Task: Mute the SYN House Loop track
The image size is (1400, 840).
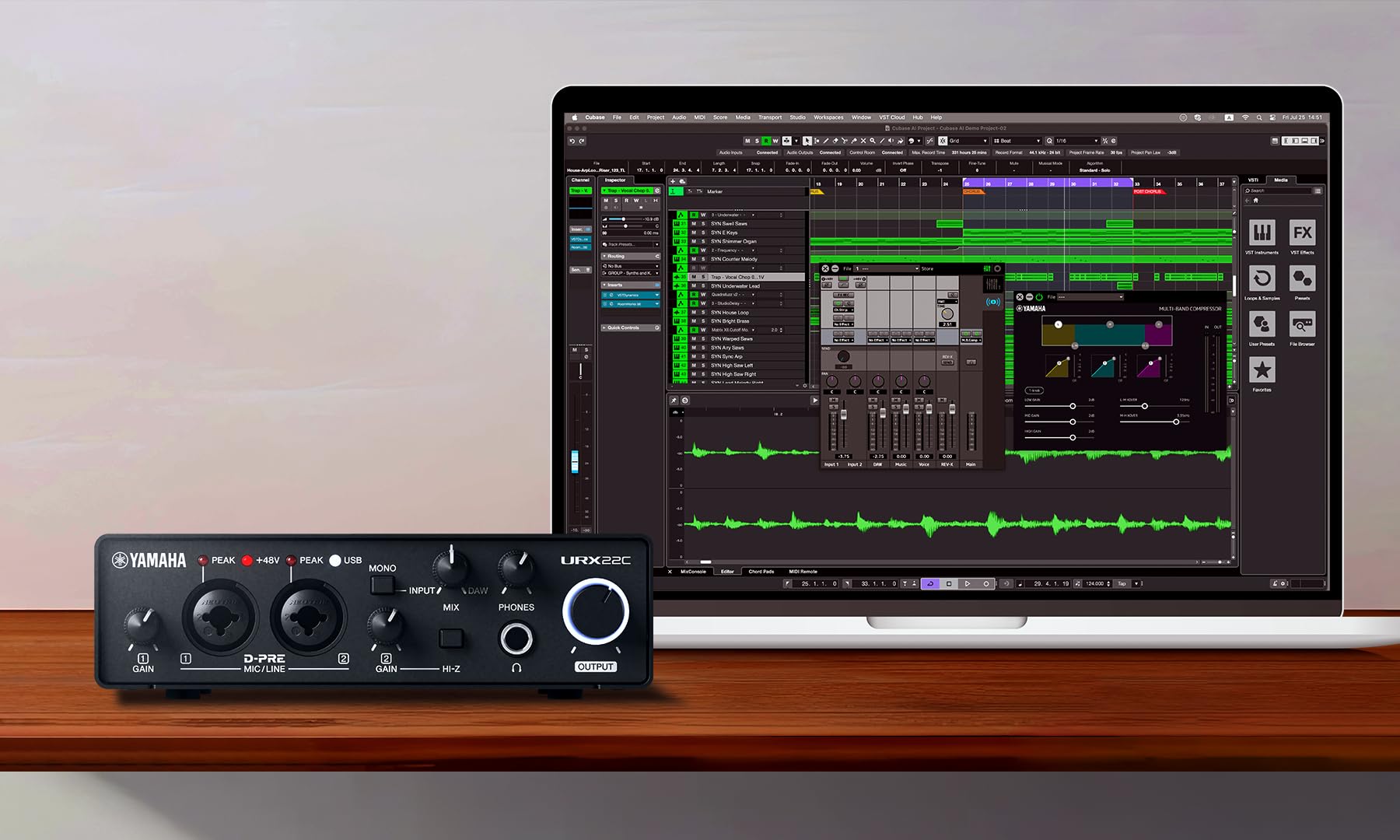Action: 694,313
